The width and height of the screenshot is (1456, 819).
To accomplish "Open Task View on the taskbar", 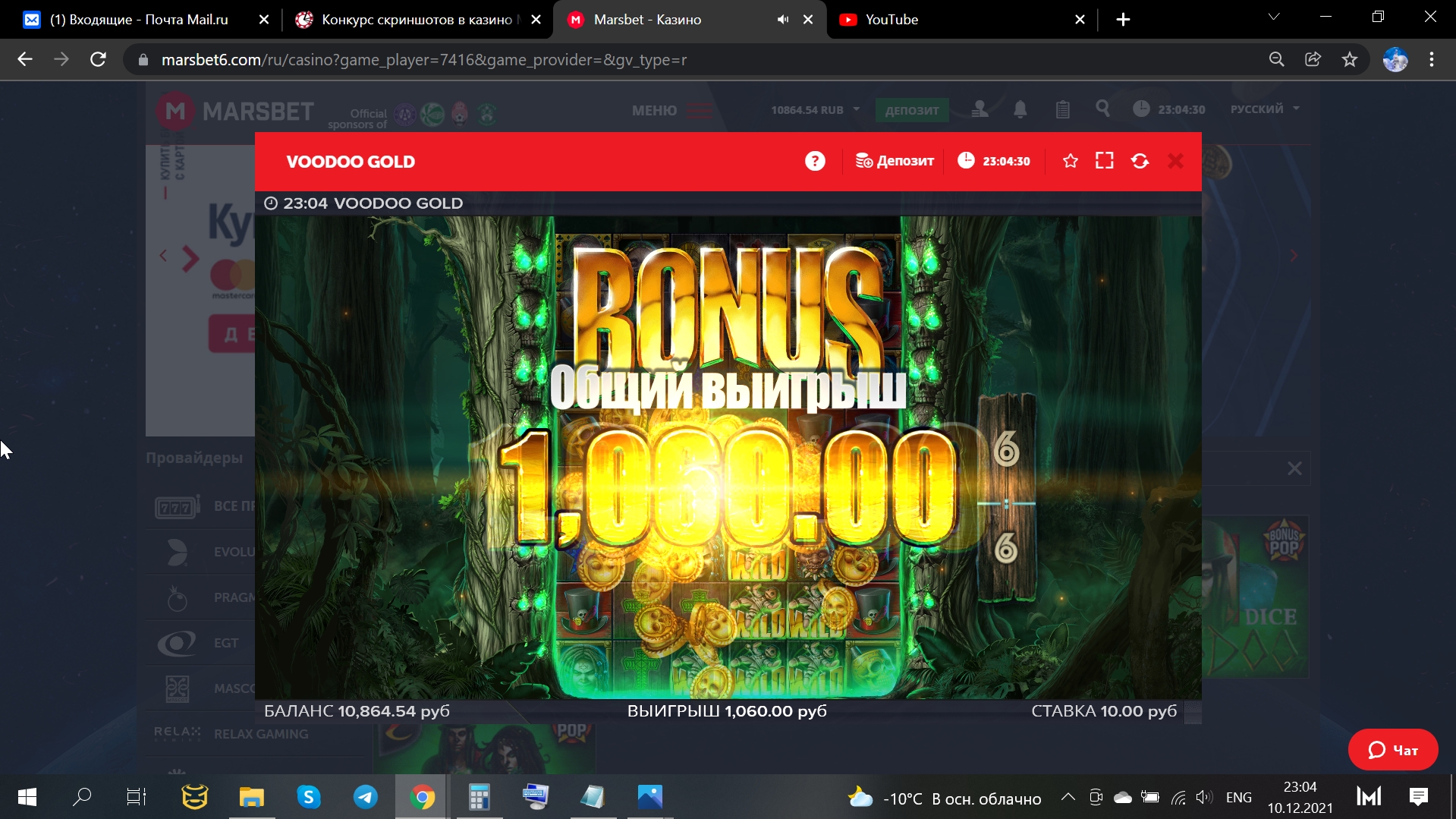I will (137, 797).
